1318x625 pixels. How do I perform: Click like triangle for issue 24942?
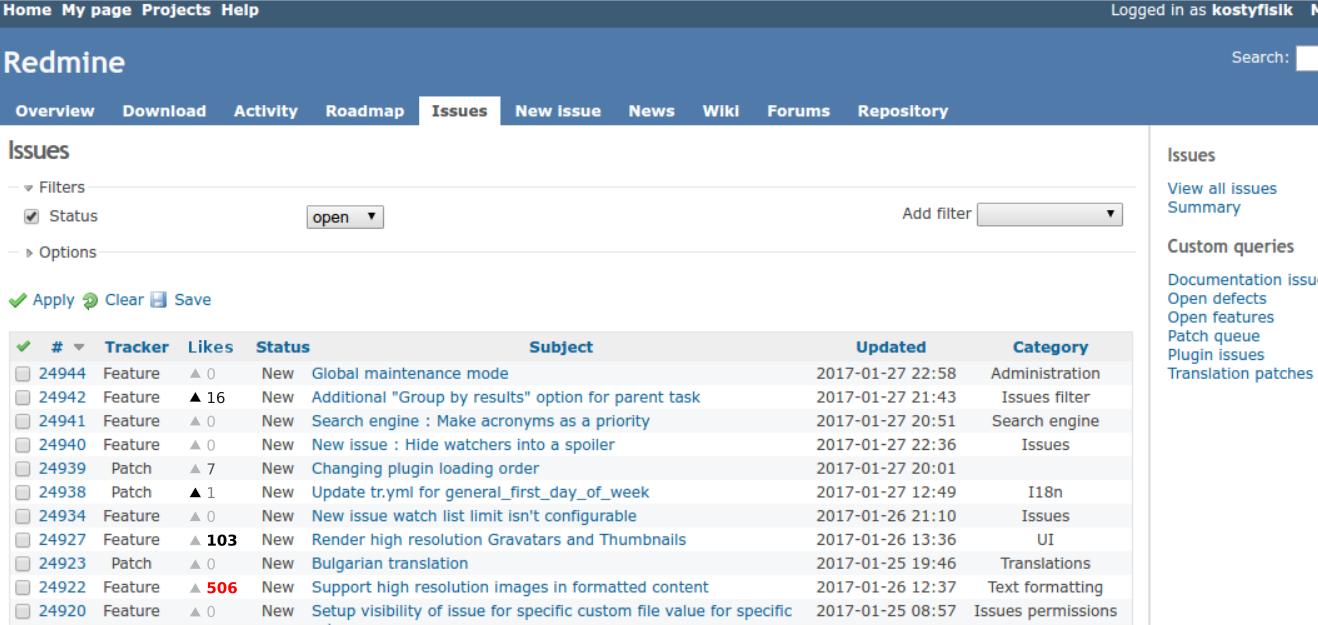coord(195,398)
